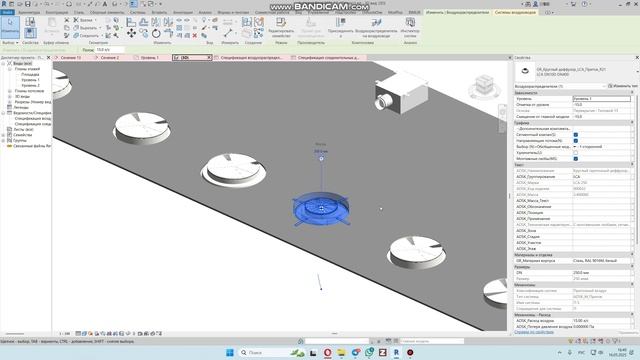640x360 pixels.
Task: Collapse the Графика properties section
Action: (632, 122)
